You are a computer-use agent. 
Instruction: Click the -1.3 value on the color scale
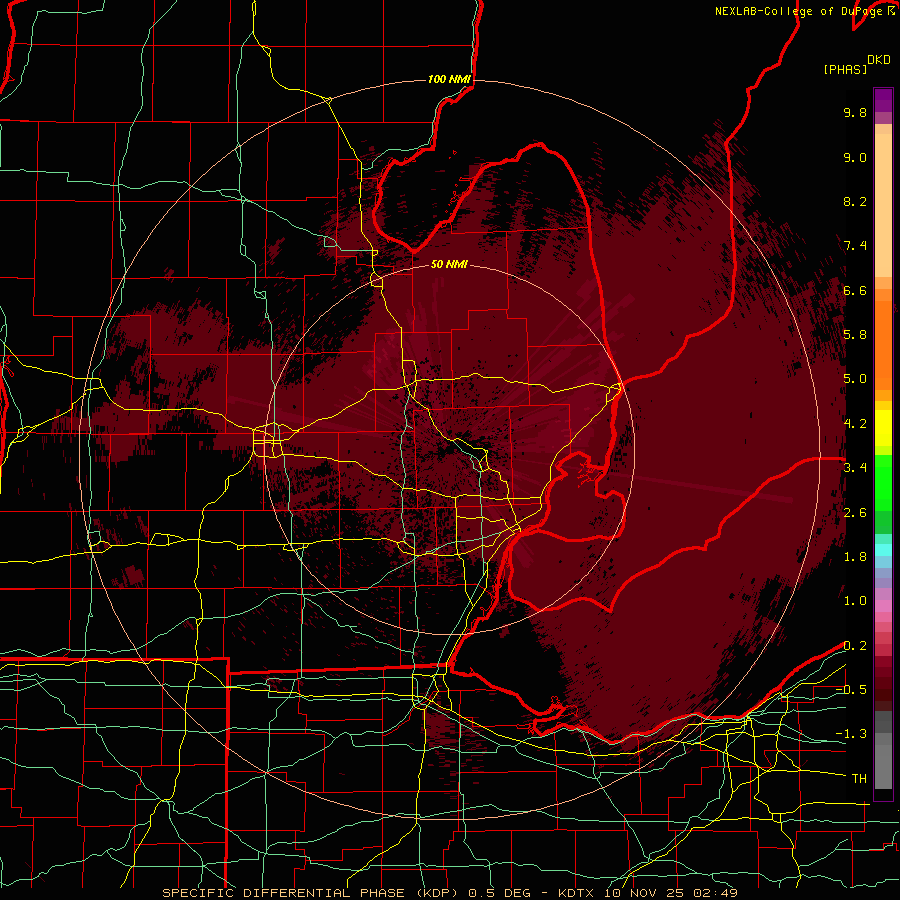(x=851, y=734)
